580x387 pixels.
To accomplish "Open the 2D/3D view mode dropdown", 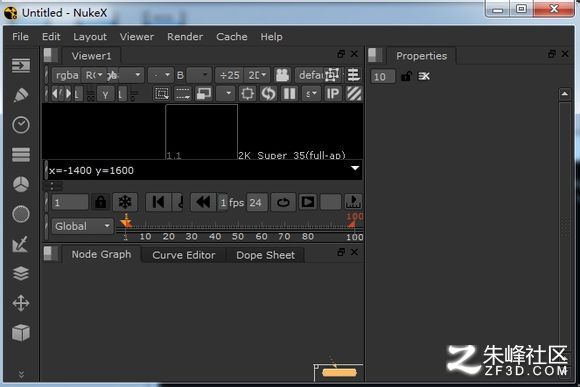I will coord(257,75).
